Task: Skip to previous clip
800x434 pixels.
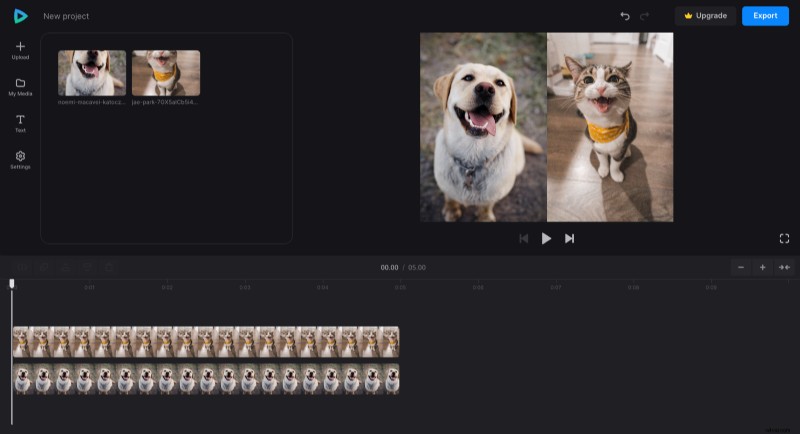Action: (523, 238)
